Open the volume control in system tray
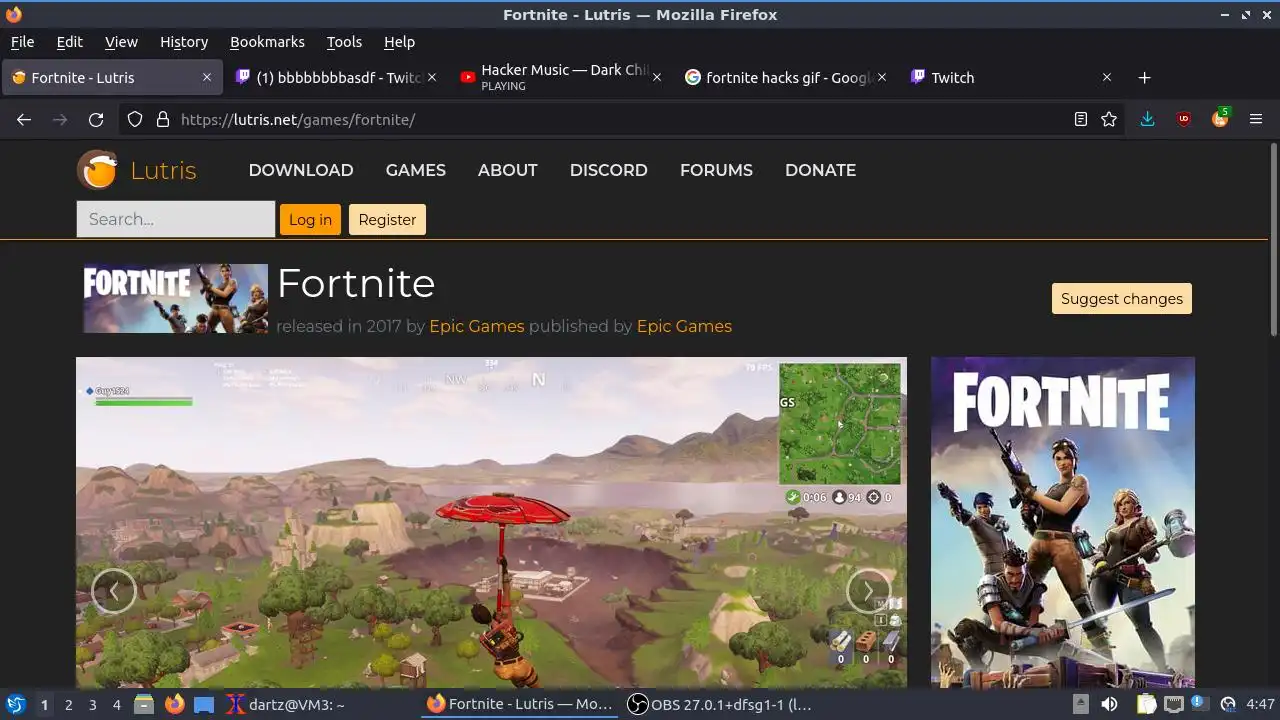The width and height of the screenshot is (1280, 720). point(1109,704)
